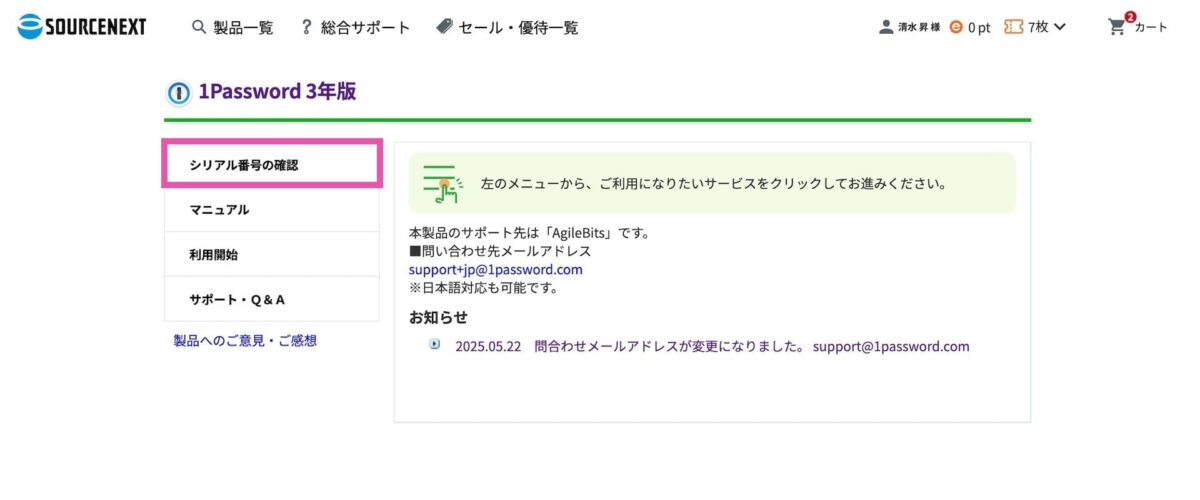Click the SOURCENEXT logo
Viewport: 1200px width, 500px height.
82,27
